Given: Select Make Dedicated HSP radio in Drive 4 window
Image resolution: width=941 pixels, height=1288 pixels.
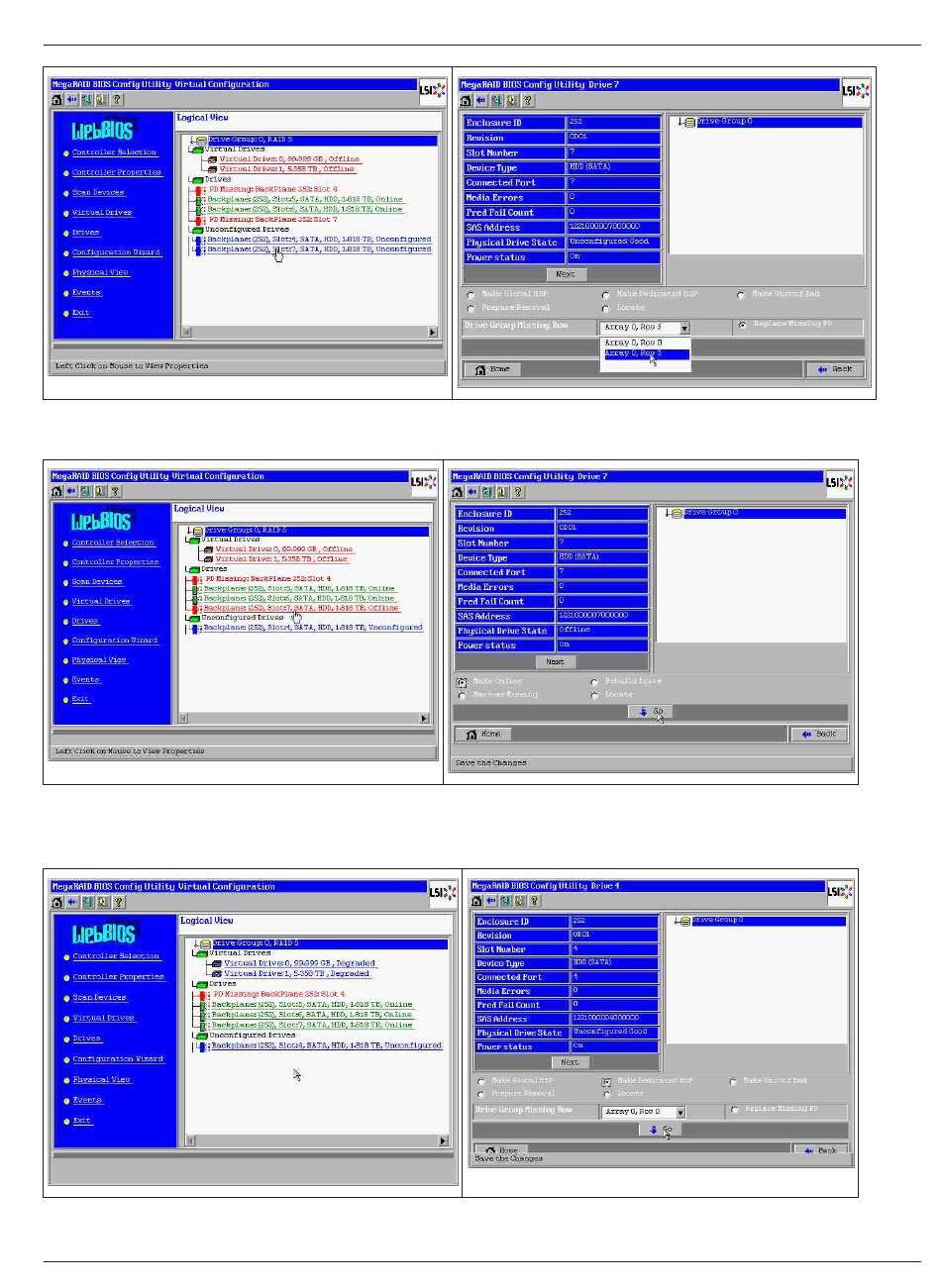Looking at the screenshot, I should click(607, 1081).
